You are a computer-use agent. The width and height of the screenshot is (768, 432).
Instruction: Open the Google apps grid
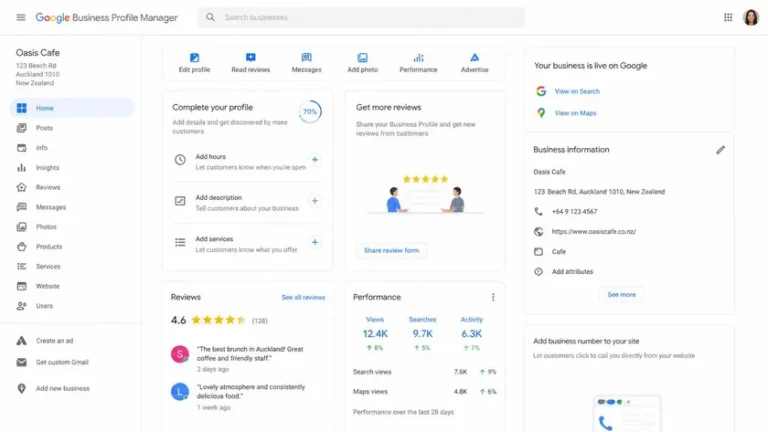pyautogui.click(x=728, y=18)
